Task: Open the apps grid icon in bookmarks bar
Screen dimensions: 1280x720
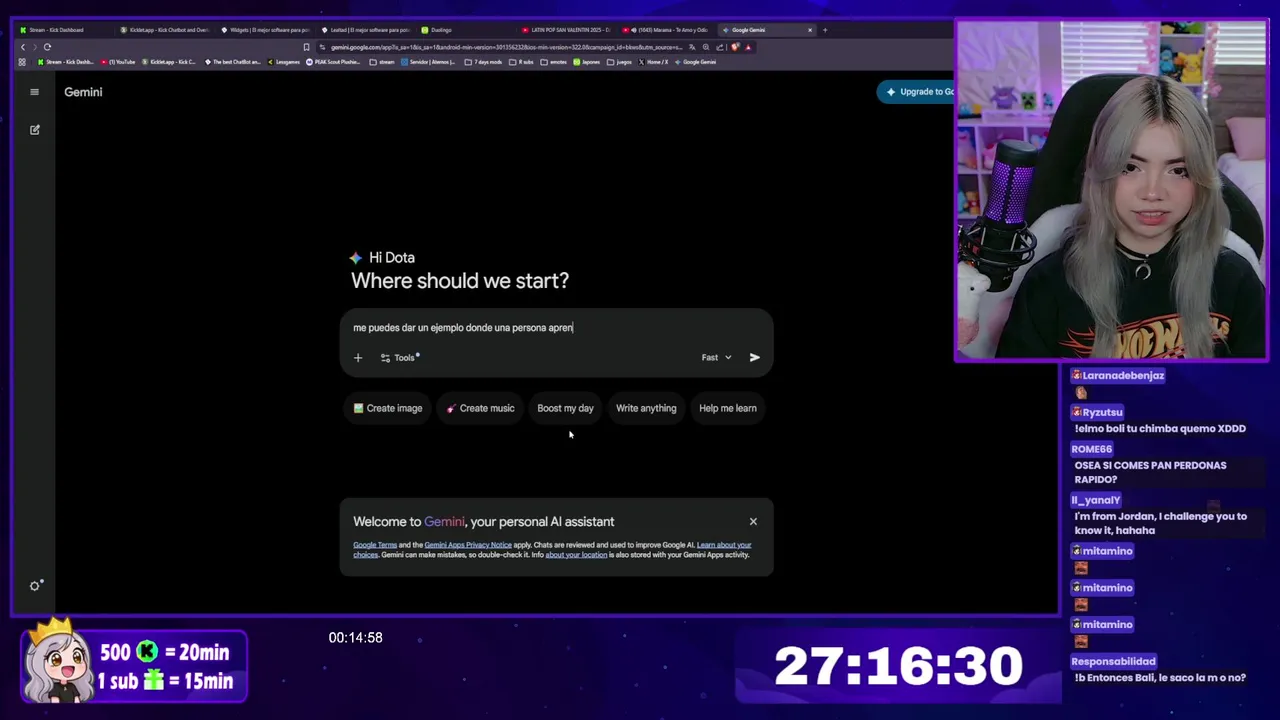Action: (x=22, y=62)
